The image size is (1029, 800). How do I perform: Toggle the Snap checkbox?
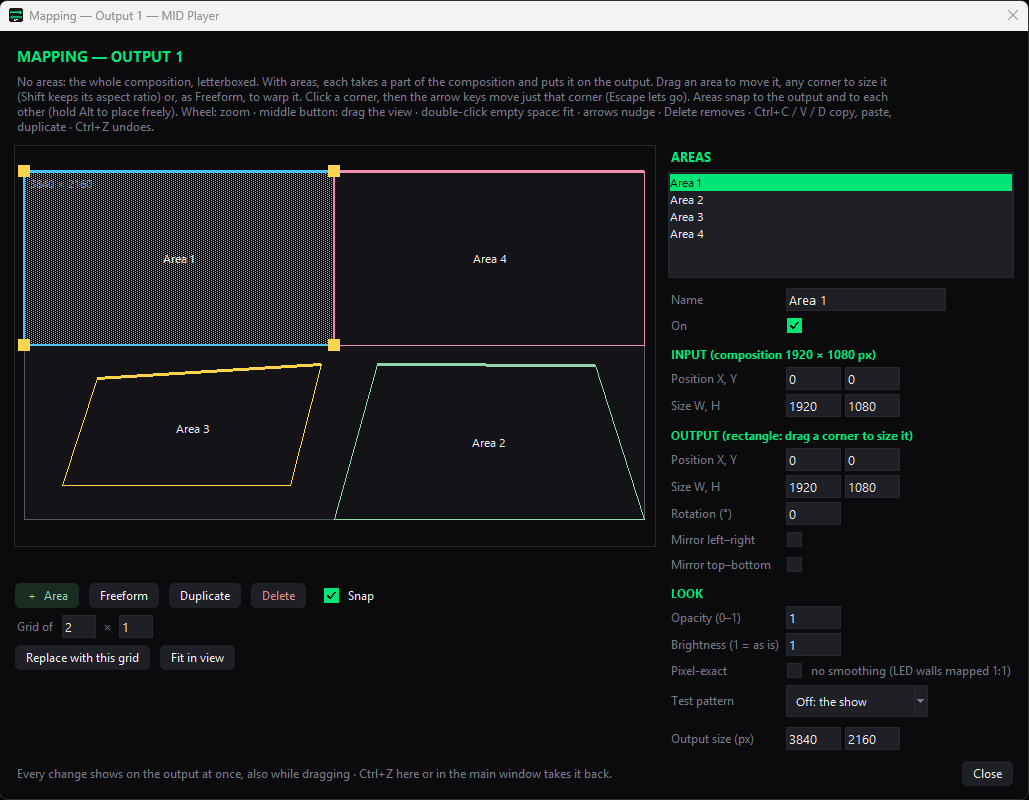331,595
